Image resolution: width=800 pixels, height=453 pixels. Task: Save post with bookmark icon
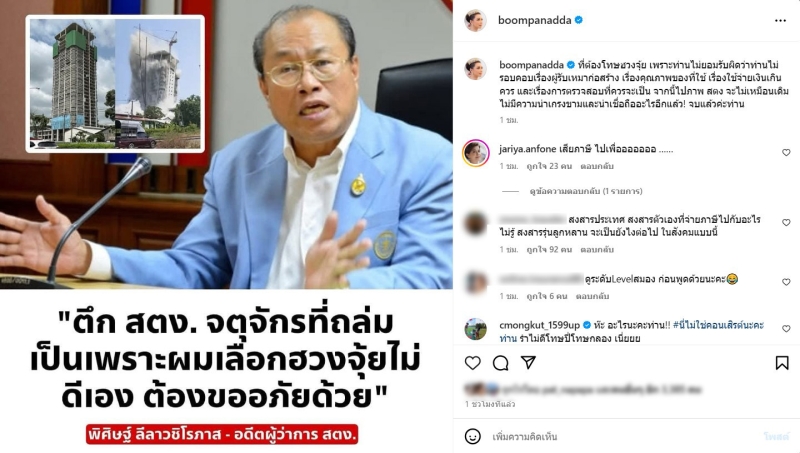pyautogui.click(x=782, y=363)
